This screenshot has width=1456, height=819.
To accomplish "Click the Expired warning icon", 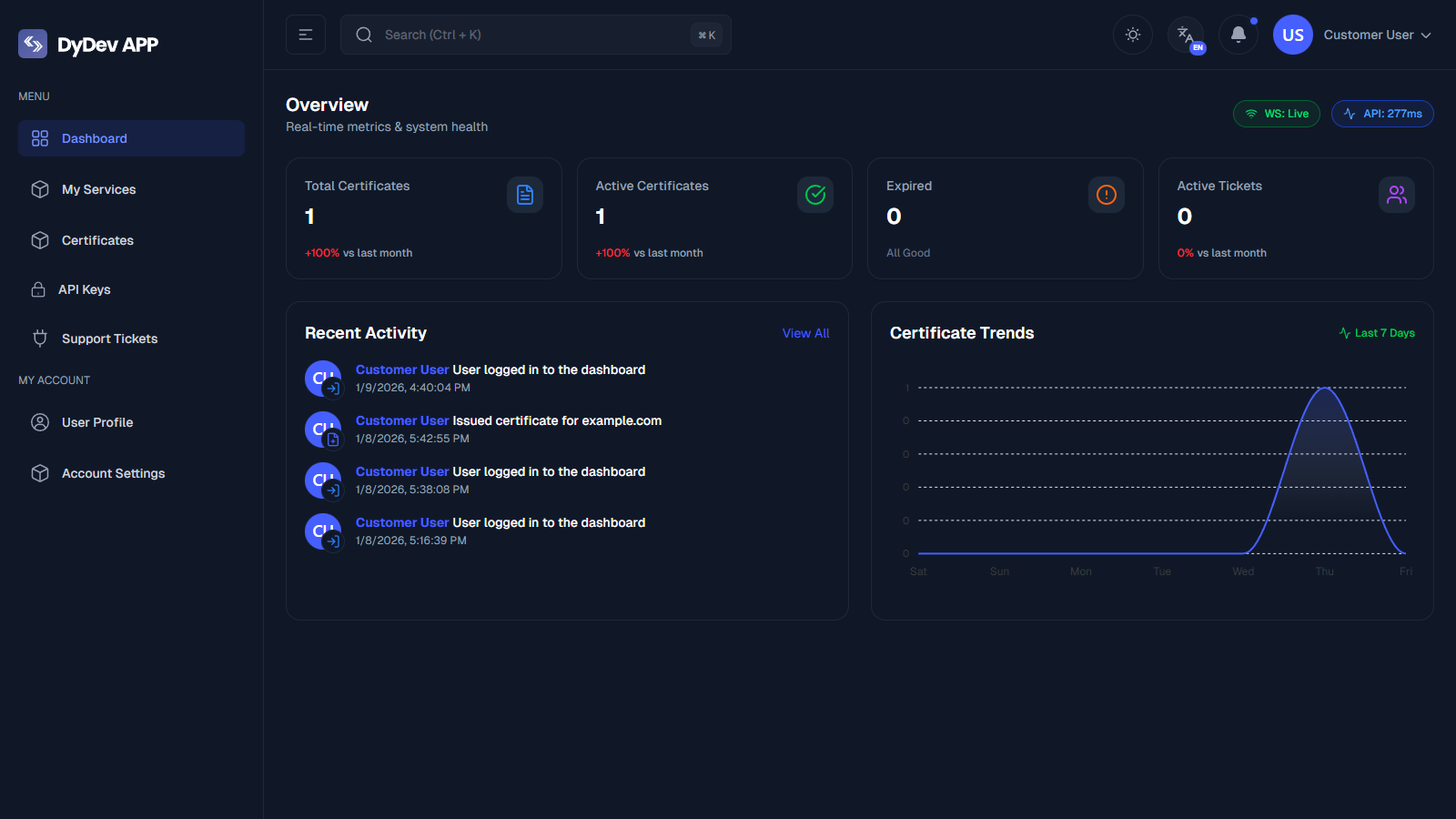I will pyautogui.click(x=1106, y=194).
